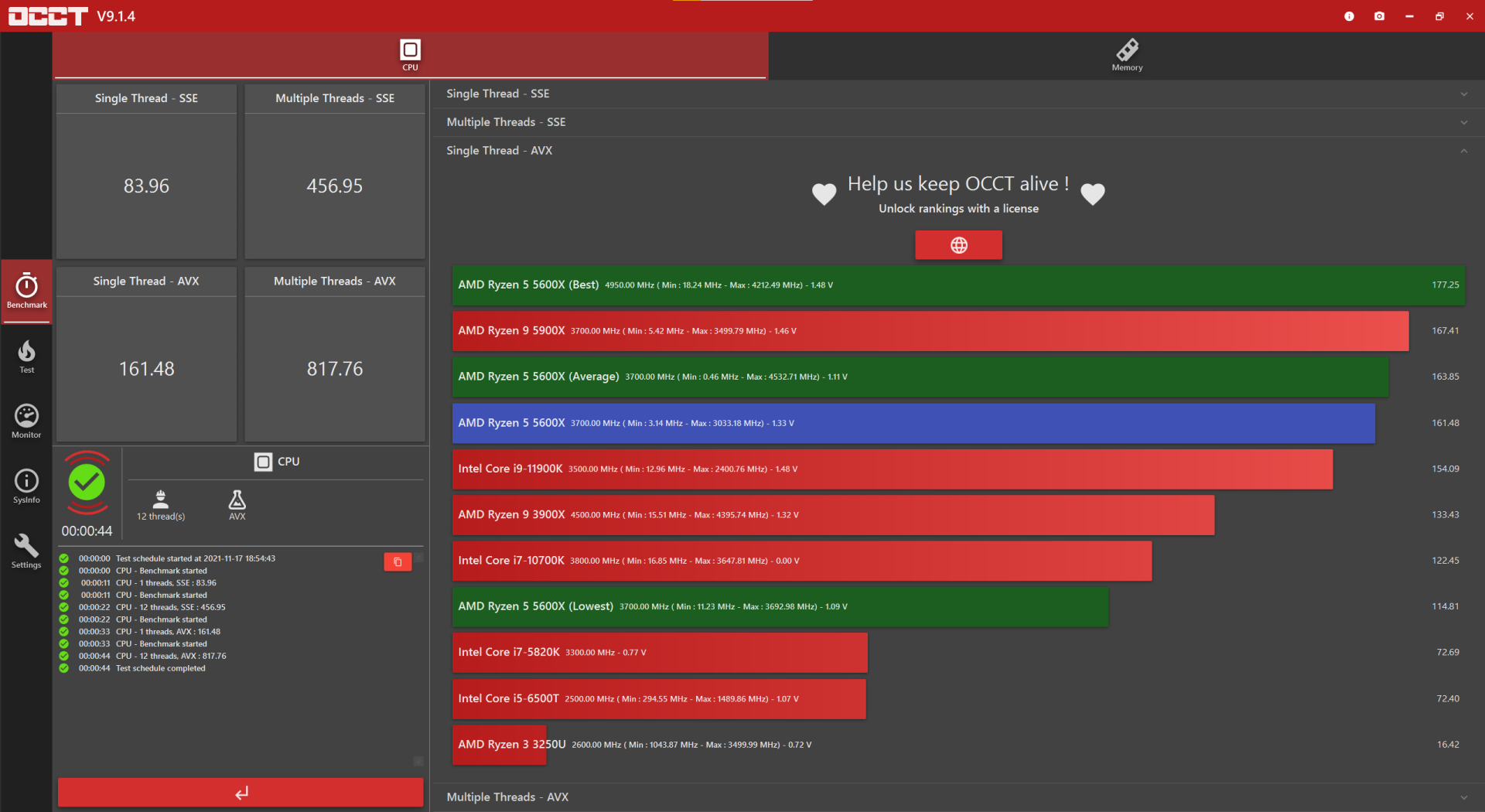Viewport: 1485px width, 812px height.
Task: Select the Multiple Threads - SSE score tile
Action: [335, 172]
